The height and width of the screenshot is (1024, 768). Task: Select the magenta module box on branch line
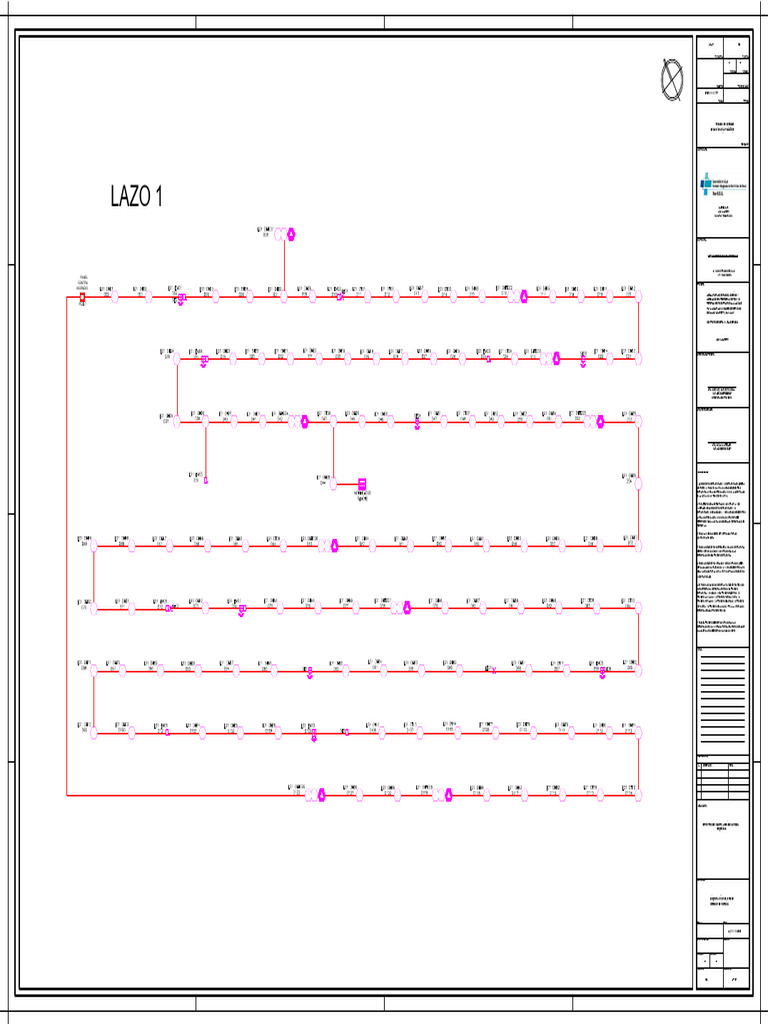362,484
